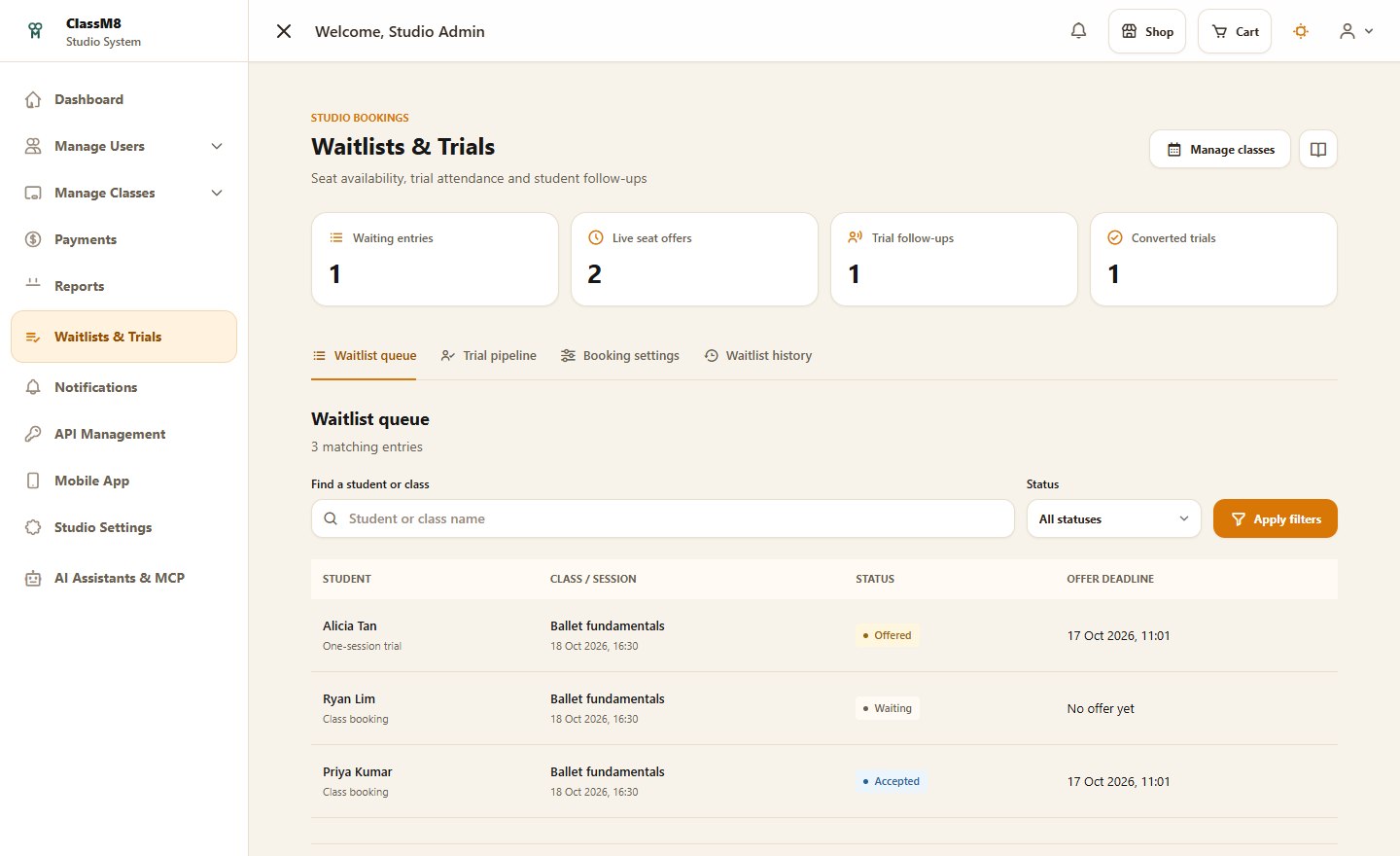This screenshot has height=856, width=1400.
Task: Close the sidebar with the X icon
Action: click(x=284, y=31)
